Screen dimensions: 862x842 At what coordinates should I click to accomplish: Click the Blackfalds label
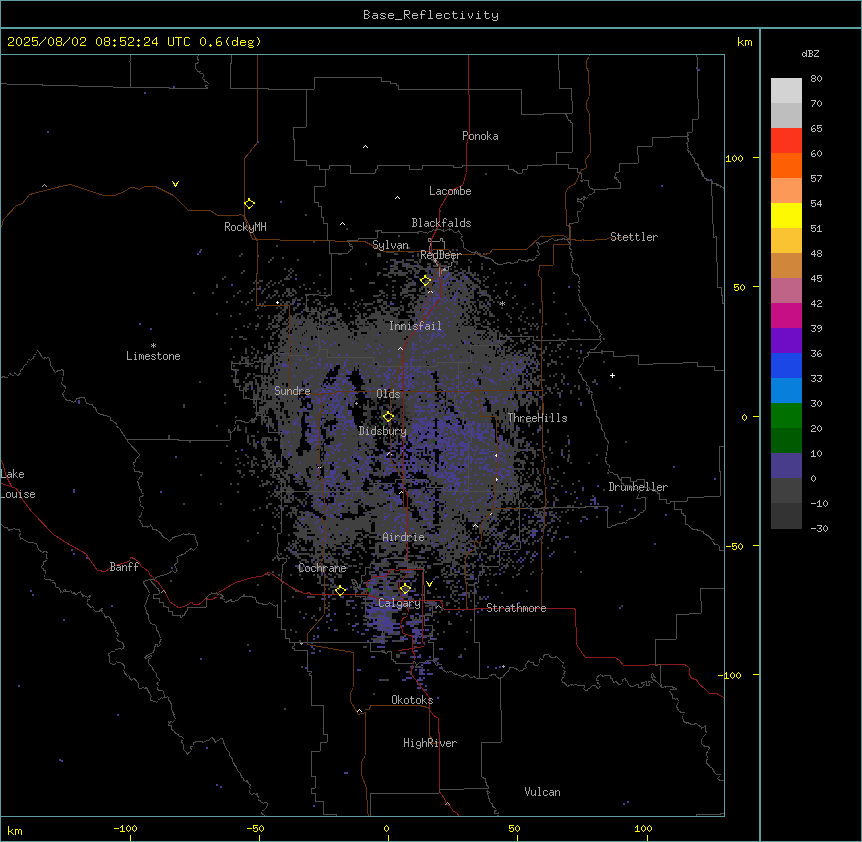(441, 223)
